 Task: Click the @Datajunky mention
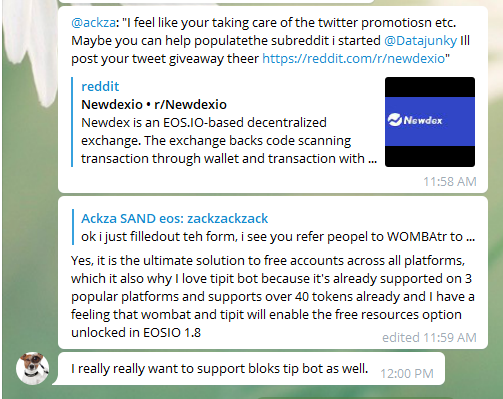(420, 41)
